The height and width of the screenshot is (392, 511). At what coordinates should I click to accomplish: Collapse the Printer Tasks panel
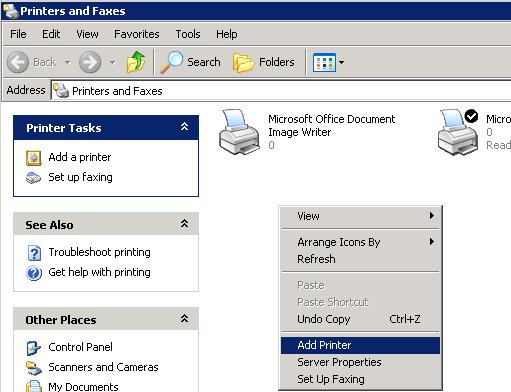(184, 127)
